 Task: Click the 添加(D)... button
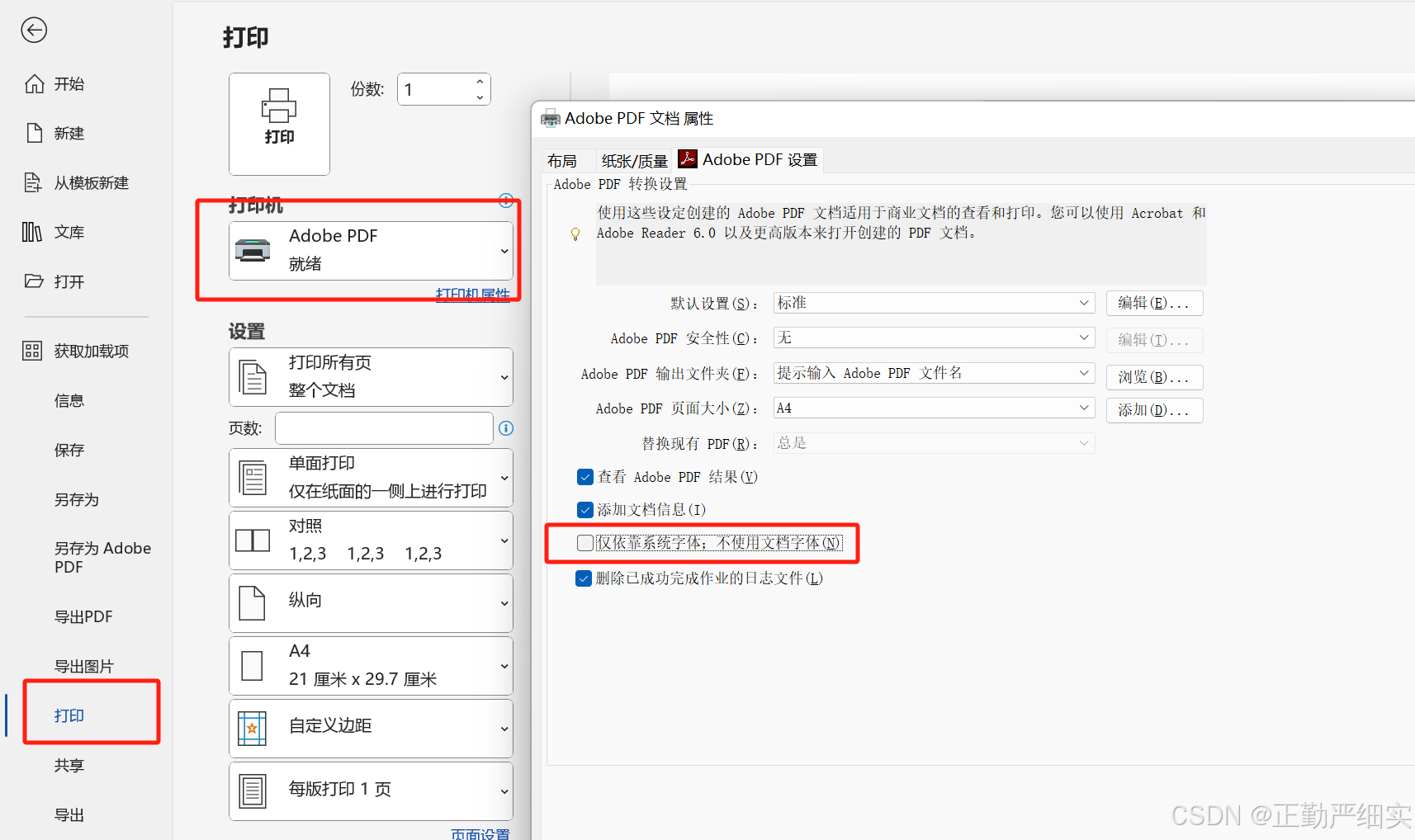point(1154,410)
